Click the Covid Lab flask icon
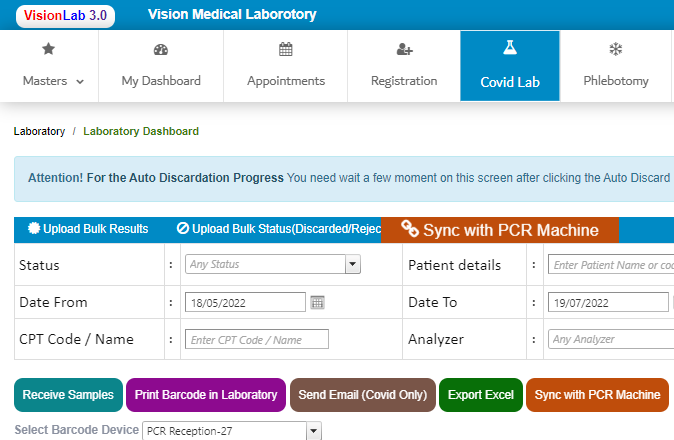Viewport: 674px width, 440px height. [510, 48]
